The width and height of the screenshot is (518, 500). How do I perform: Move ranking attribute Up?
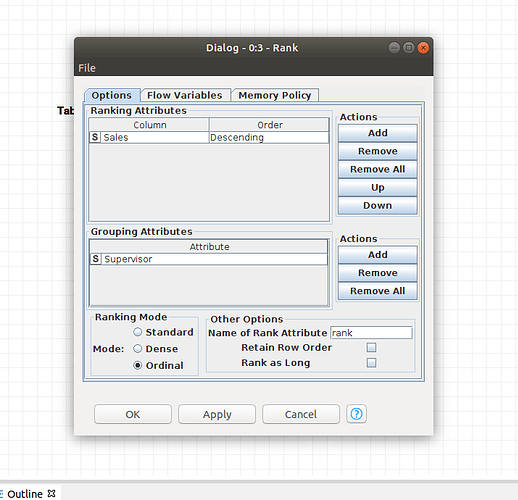[378, 187]
